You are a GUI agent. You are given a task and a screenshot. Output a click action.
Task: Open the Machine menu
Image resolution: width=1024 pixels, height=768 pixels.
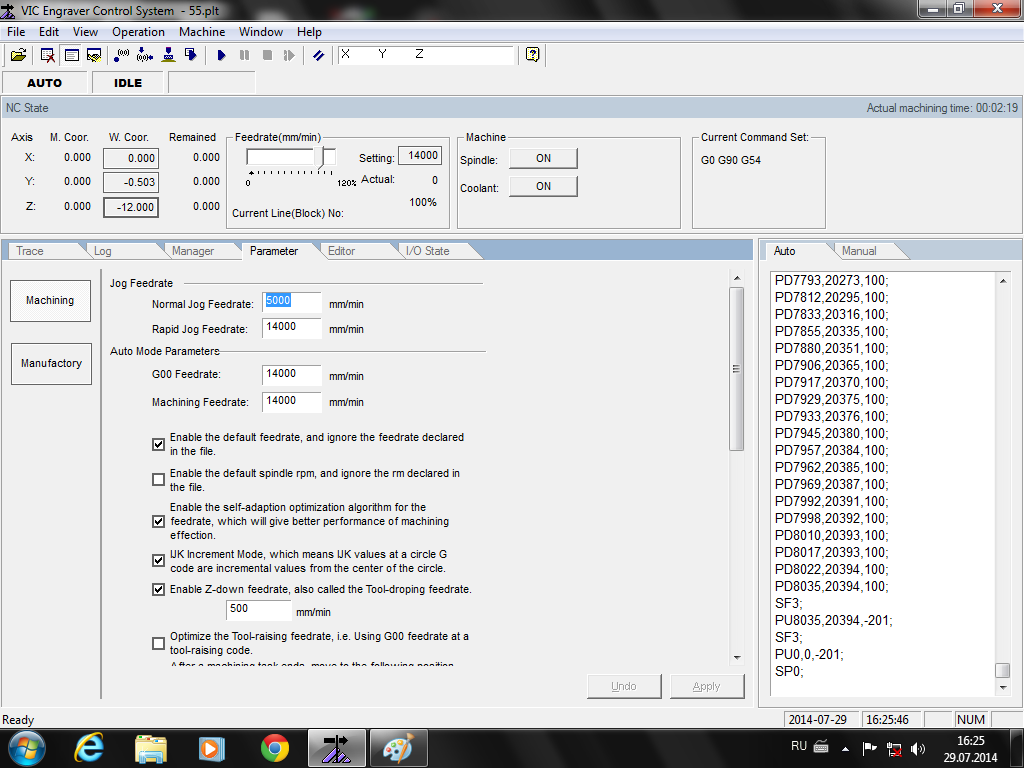click(x=202, y=32)
